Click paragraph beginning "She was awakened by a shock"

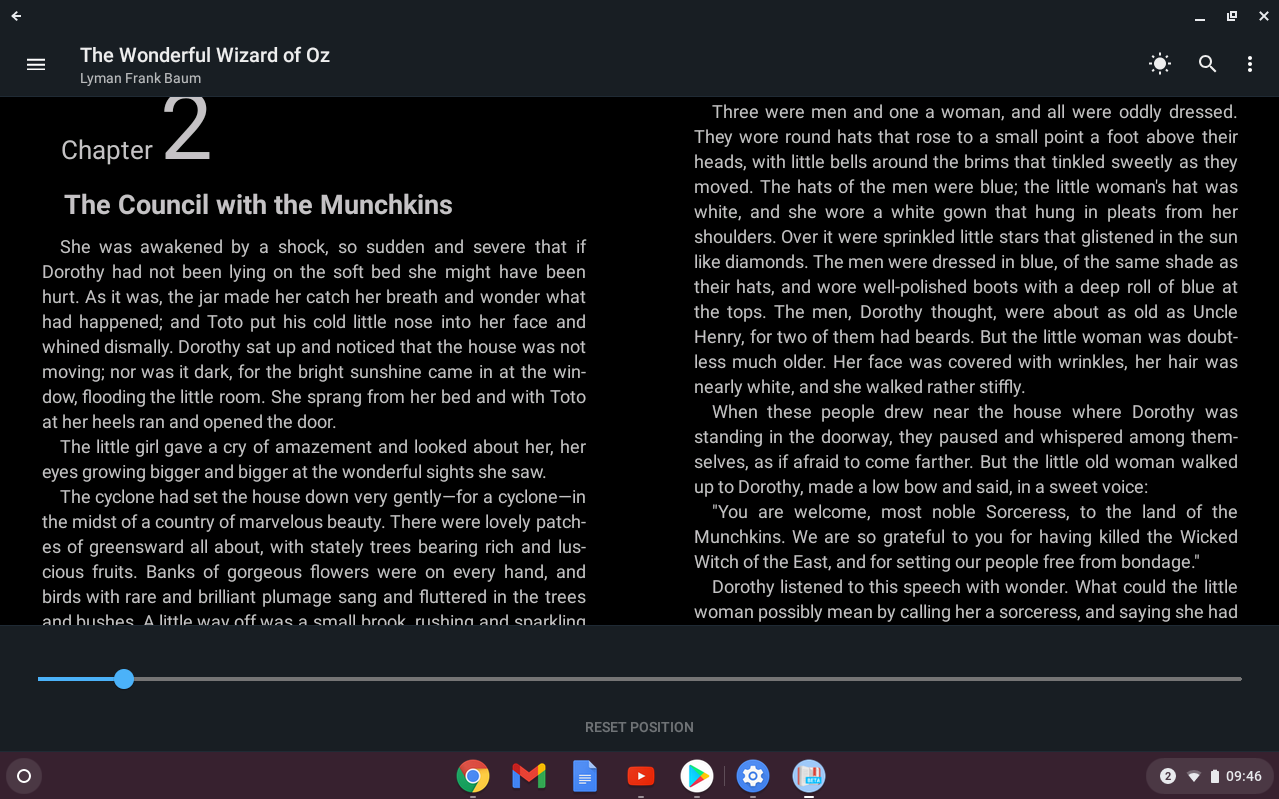click(314, 334)
